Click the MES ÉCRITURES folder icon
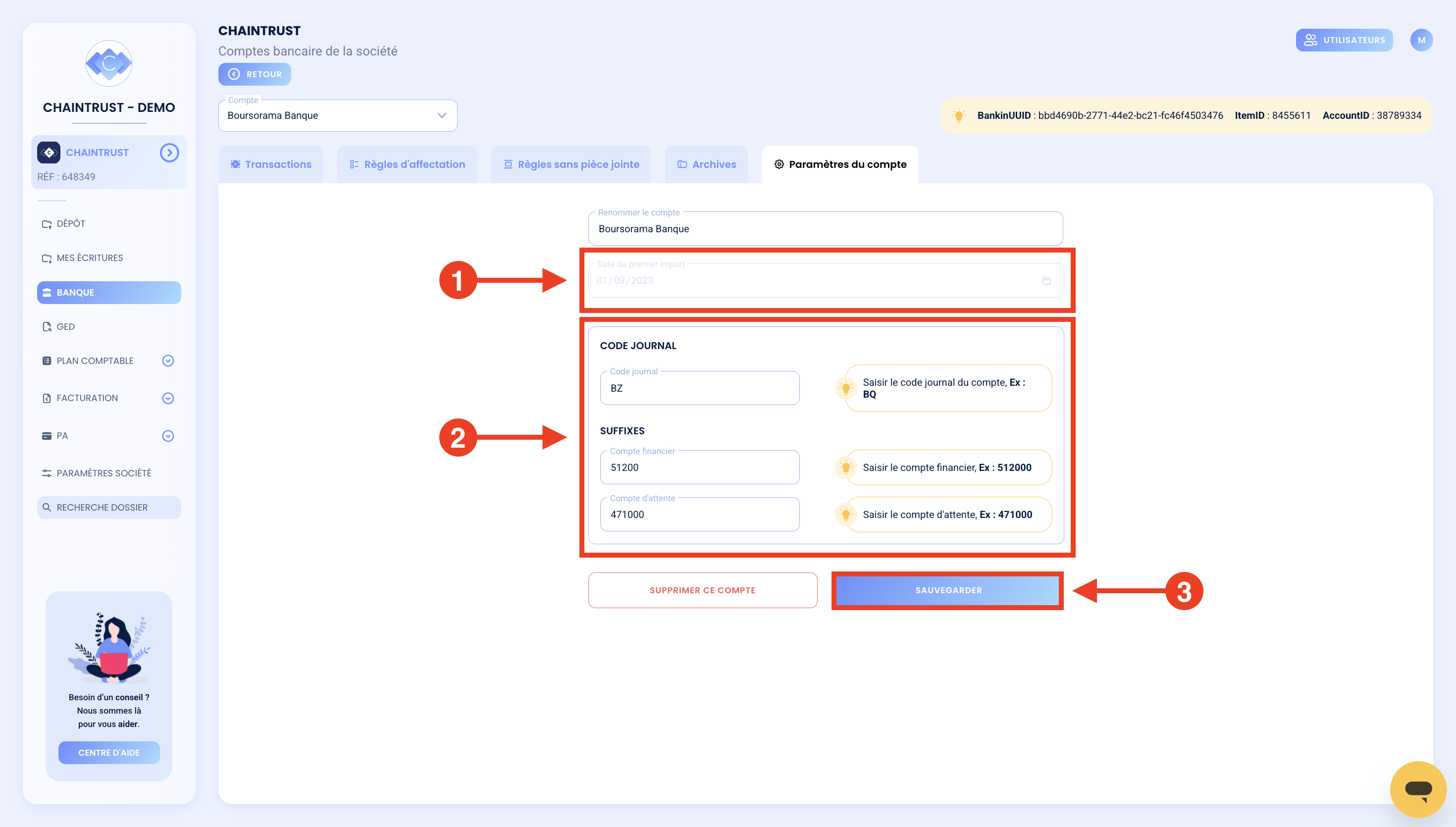 [47, 258]
